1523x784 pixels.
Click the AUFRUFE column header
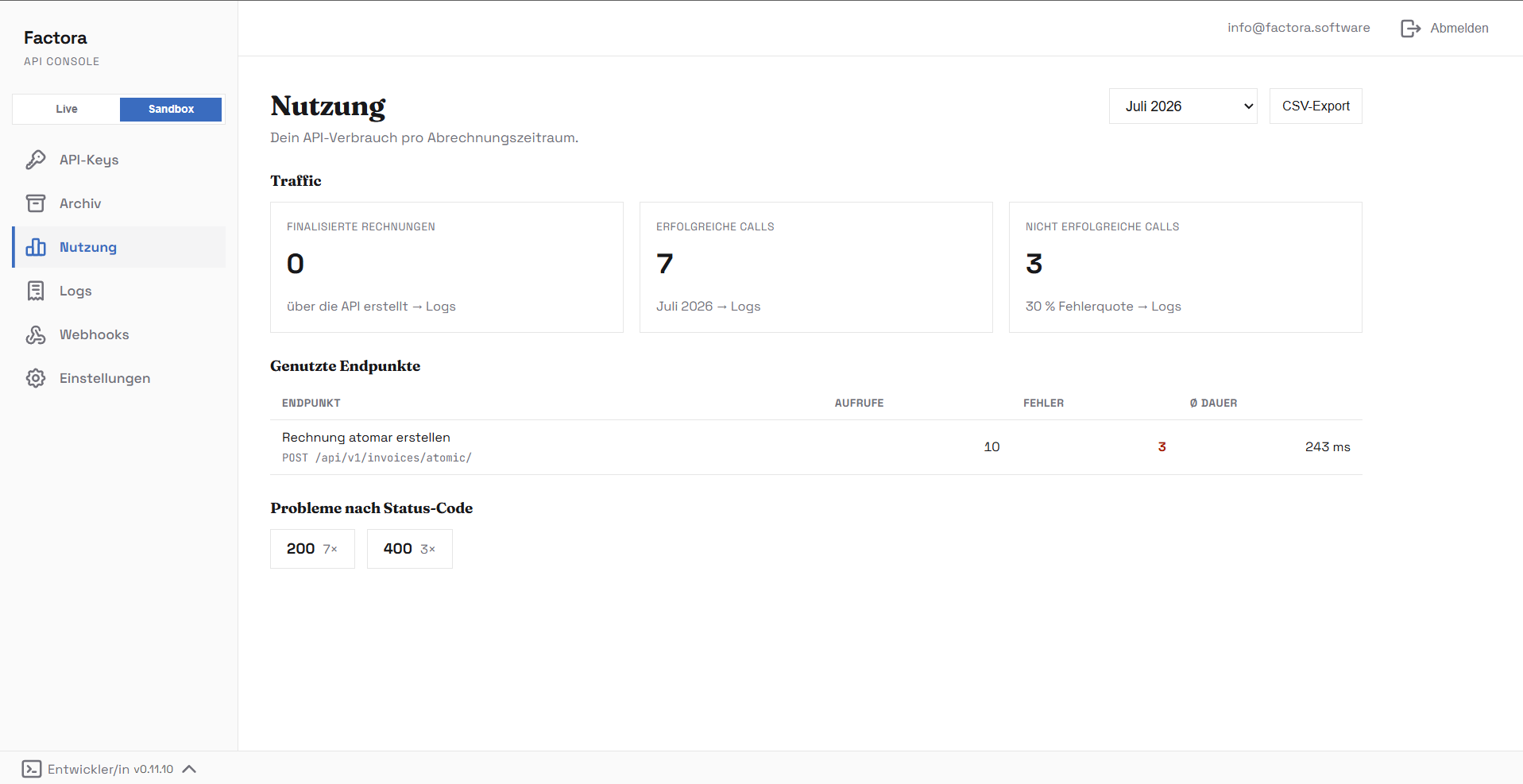coord(859,404)
